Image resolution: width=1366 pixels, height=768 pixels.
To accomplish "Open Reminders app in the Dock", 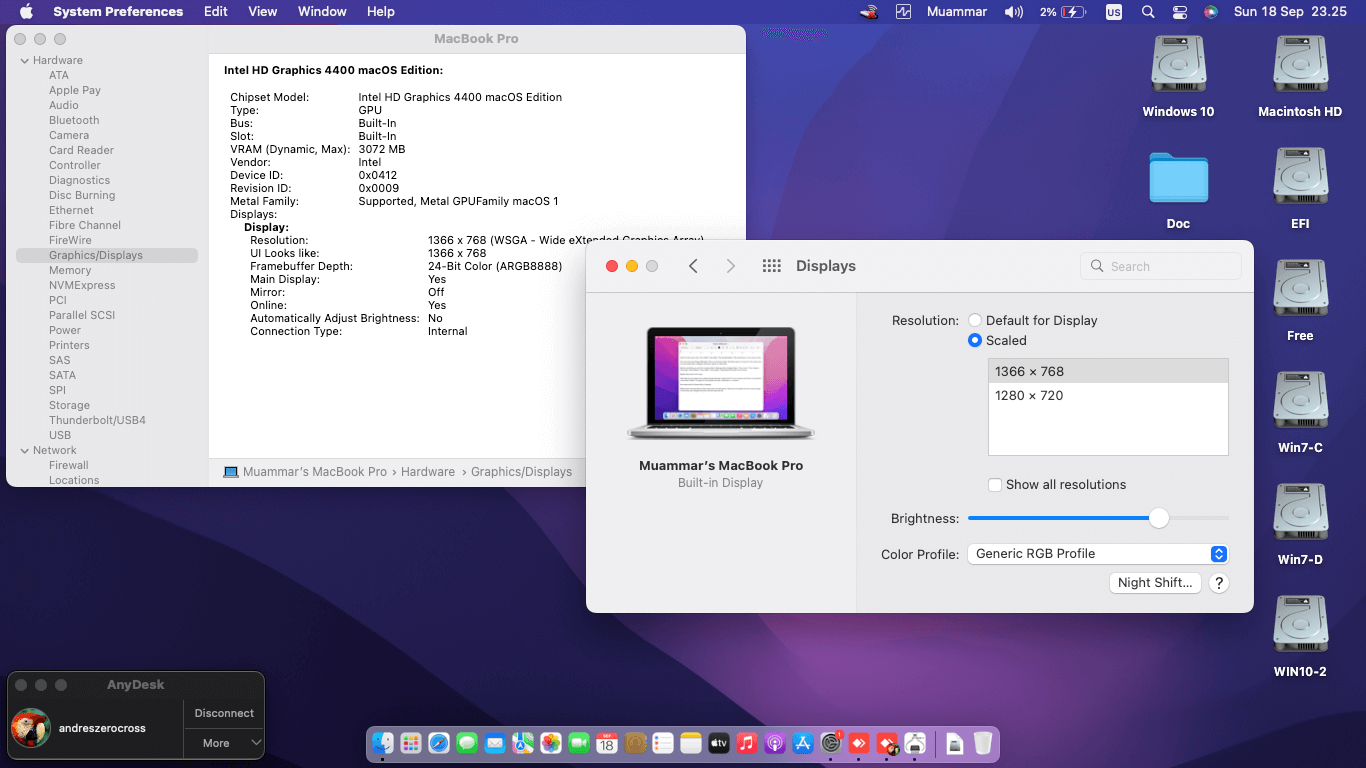I will click(x=663, y=743).
